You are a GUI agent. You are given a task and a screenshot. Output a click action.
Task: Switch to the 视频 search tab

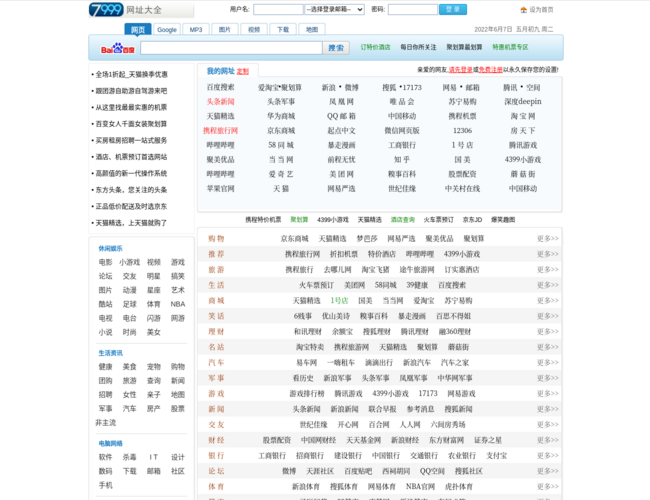point(254,29)
